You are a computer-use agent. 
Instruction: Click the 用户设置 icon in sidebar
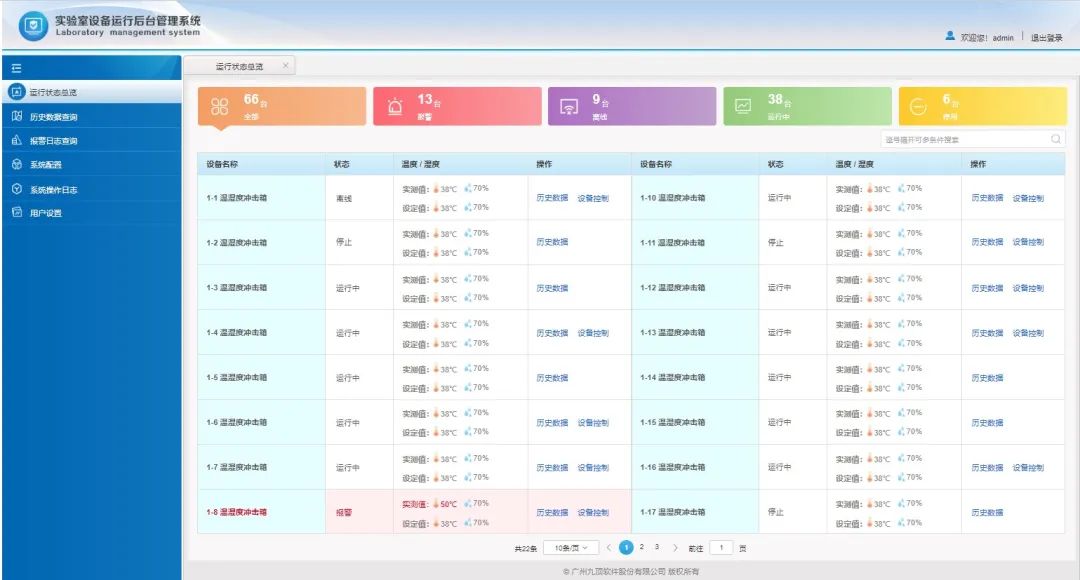pos(16,212)
